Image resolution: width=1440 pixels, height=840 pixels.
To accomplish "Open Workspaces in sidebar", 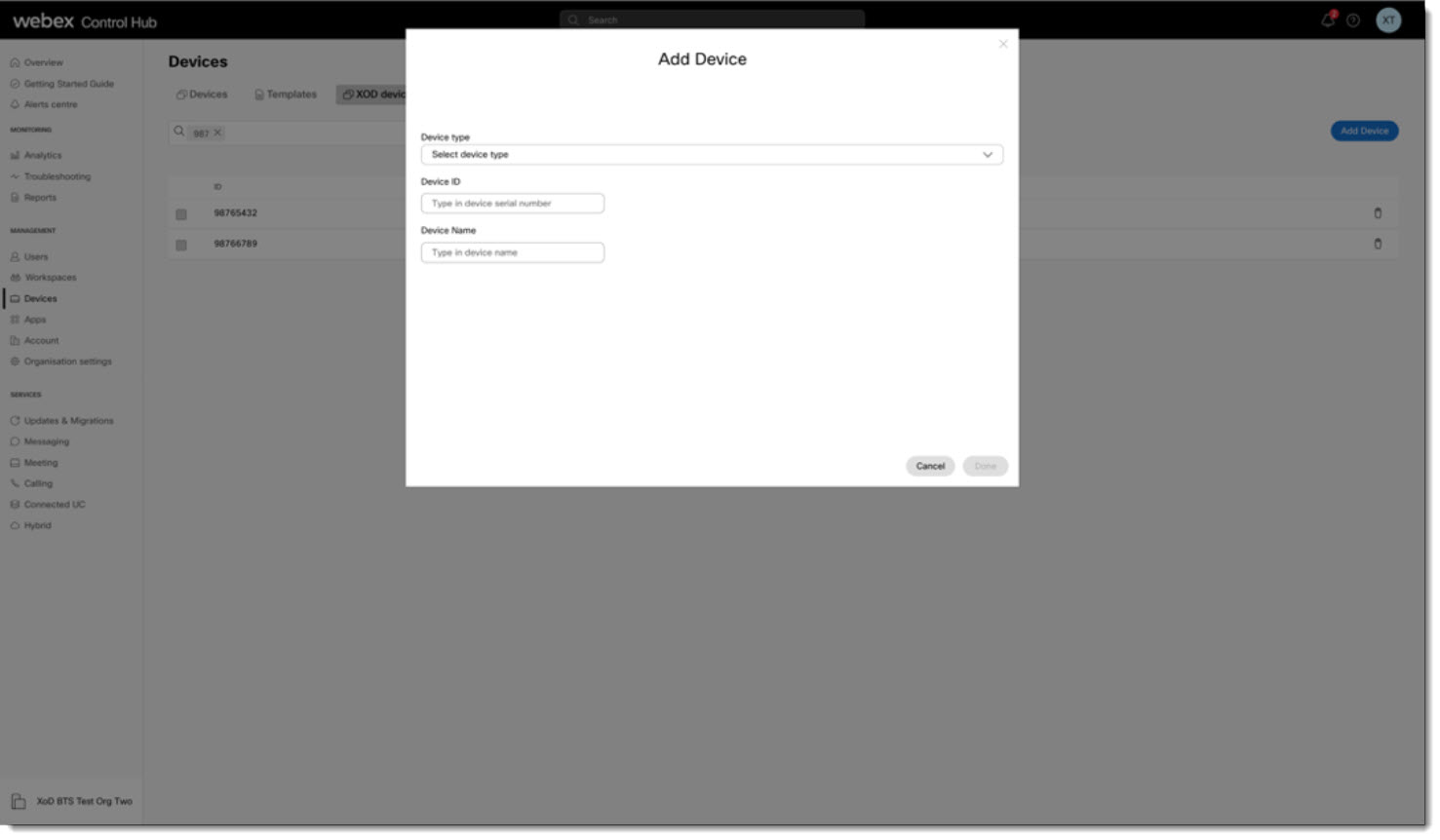I will (44, 278).
